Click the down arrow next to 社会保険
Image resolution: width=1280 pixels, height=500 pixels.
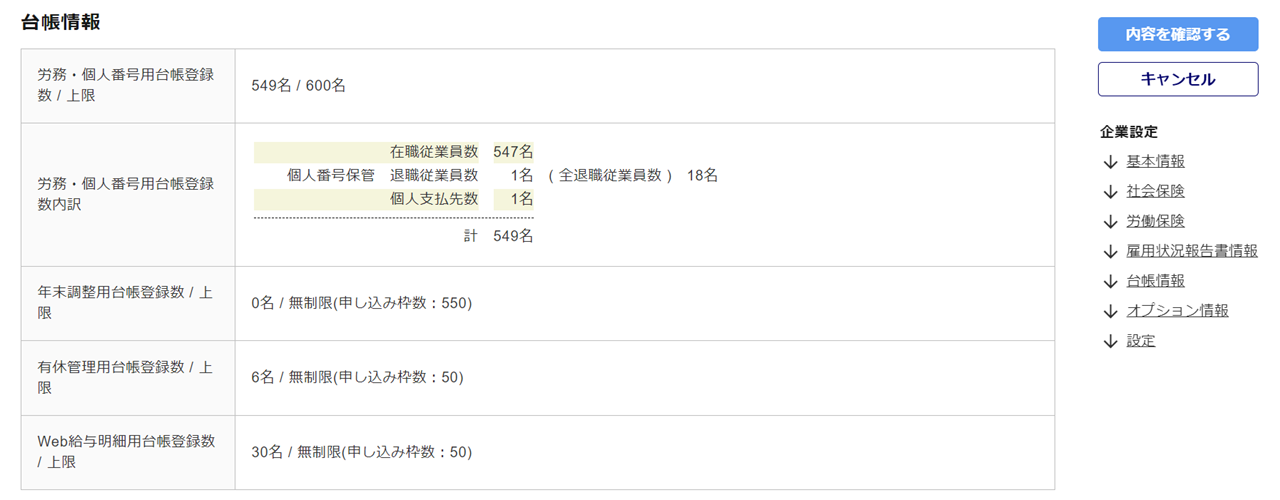[1109, 192]
